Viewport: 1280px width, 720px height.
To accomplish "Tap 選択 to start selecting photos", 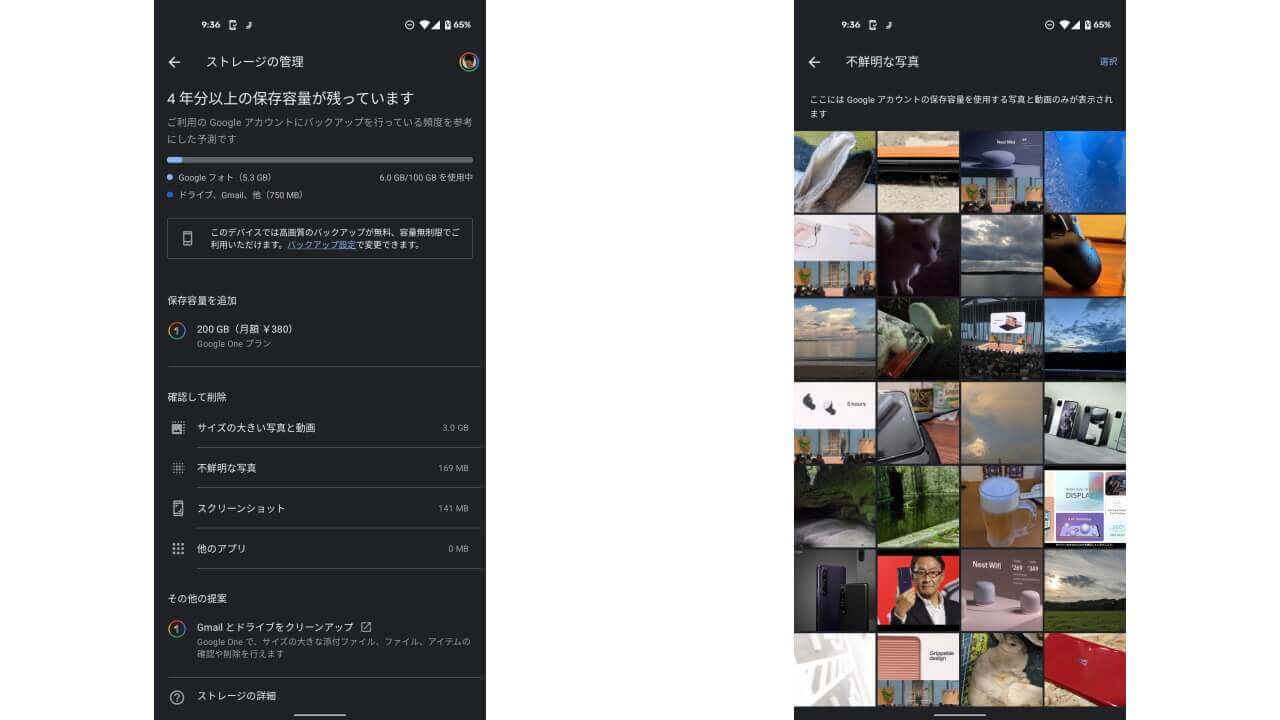I will click(1110, 62).
